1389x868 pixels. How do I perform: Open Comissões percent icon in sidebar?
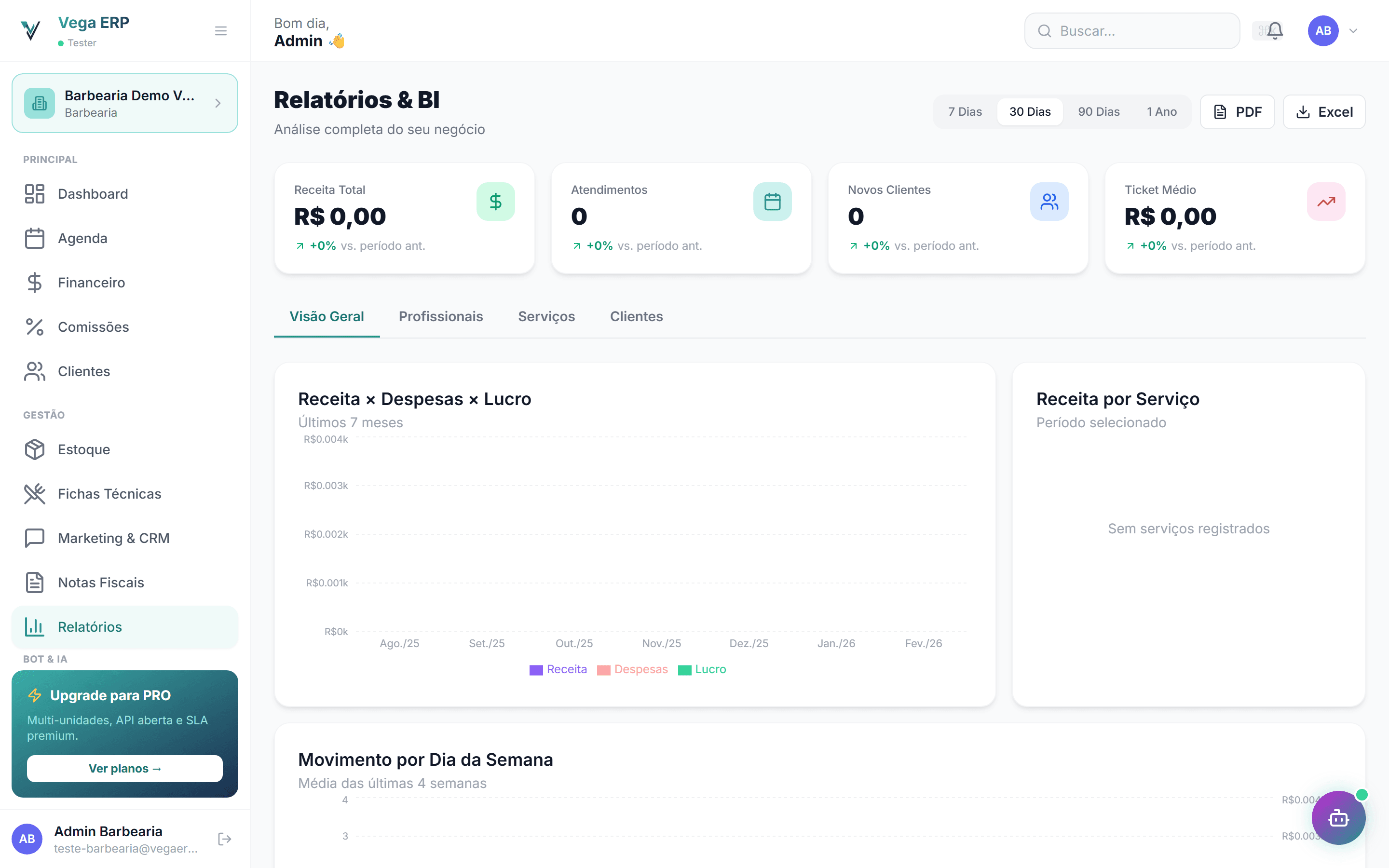point(34,327)
